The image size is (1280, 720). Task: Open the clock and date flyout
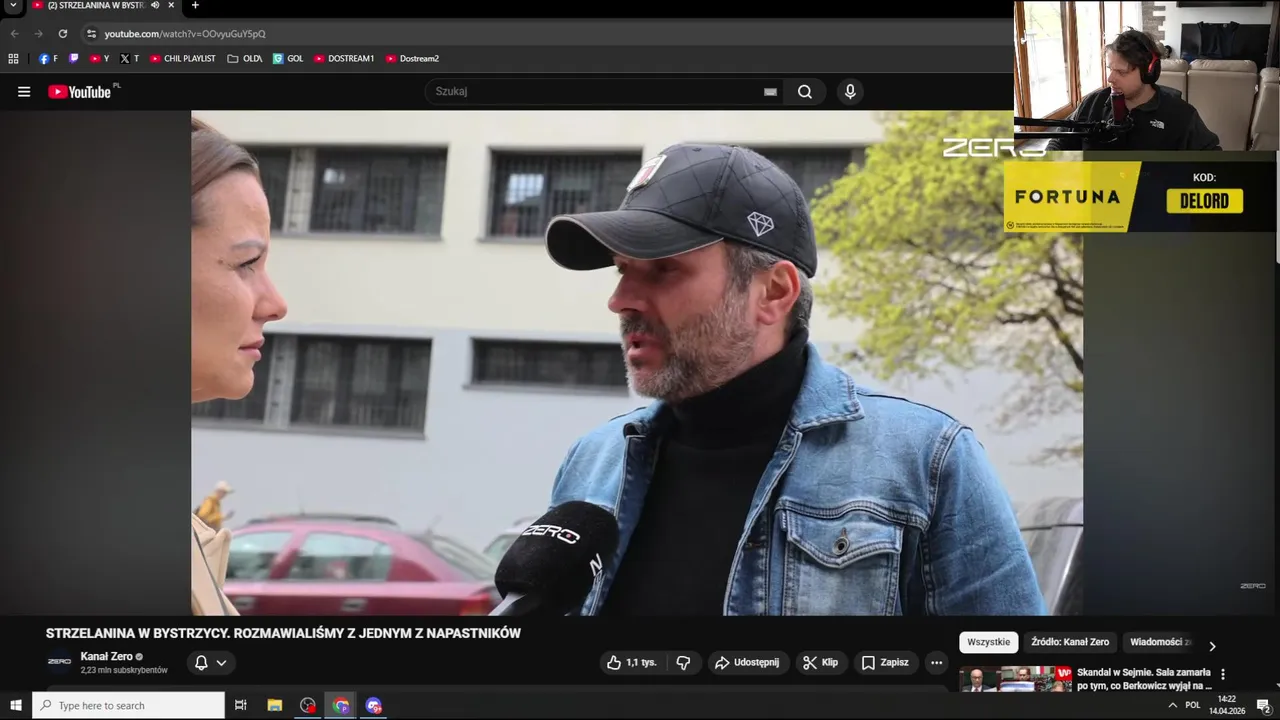click(x=1227, y=705)
